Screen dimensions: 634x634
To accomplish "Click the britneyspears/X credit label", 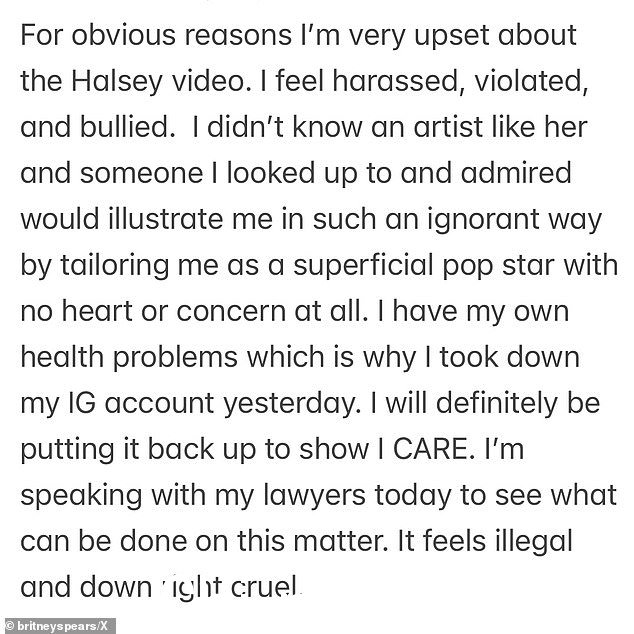I will 62,626.
